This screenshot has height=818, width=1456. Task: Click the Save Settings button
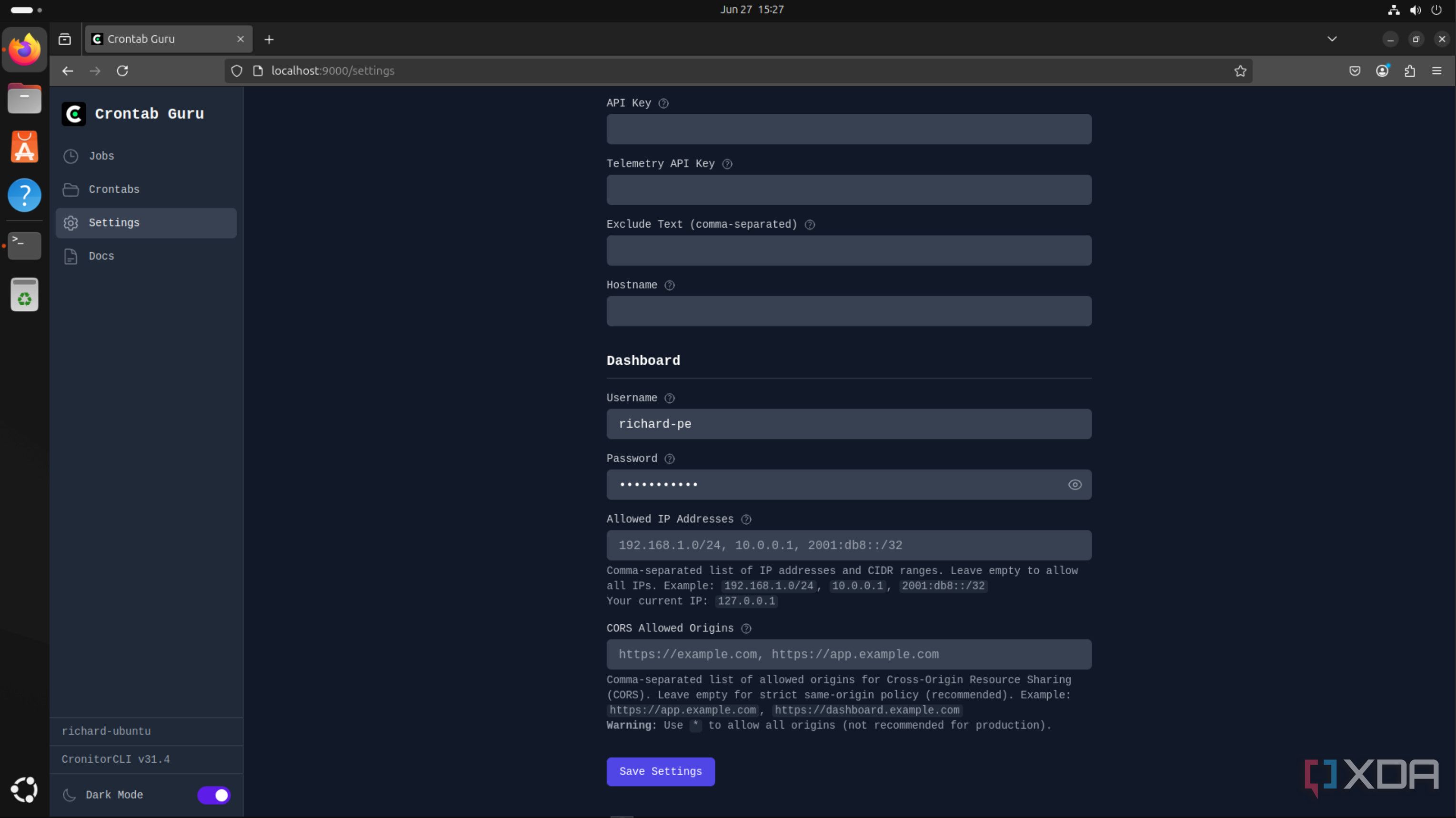click(661, 772)
